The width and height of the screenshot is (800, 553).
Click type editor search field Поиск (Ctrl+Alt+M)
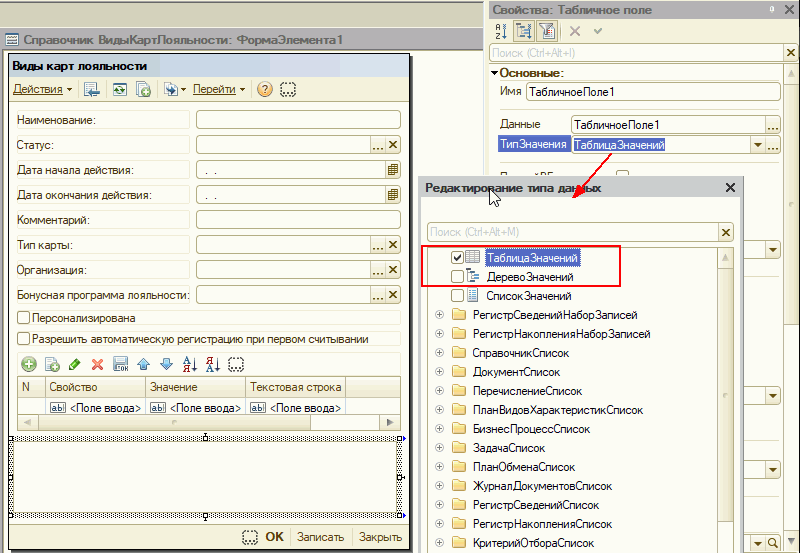coord(572,232)
